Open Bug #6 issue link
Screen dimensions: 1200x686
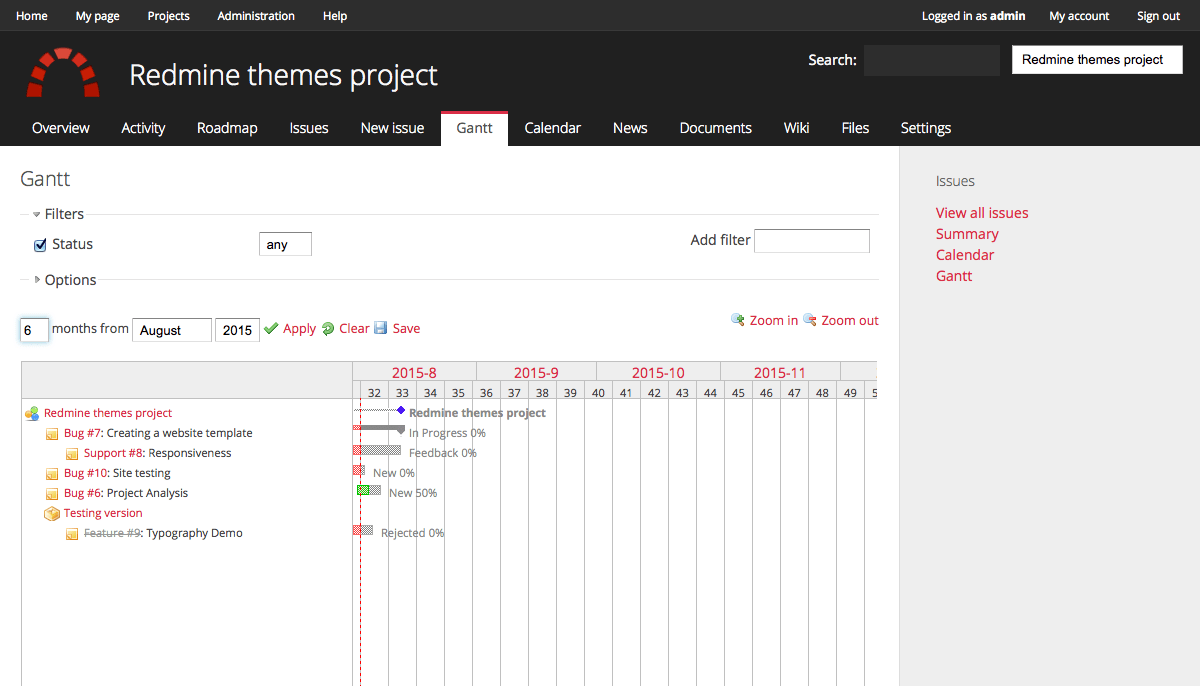click(x=83, y=493)
